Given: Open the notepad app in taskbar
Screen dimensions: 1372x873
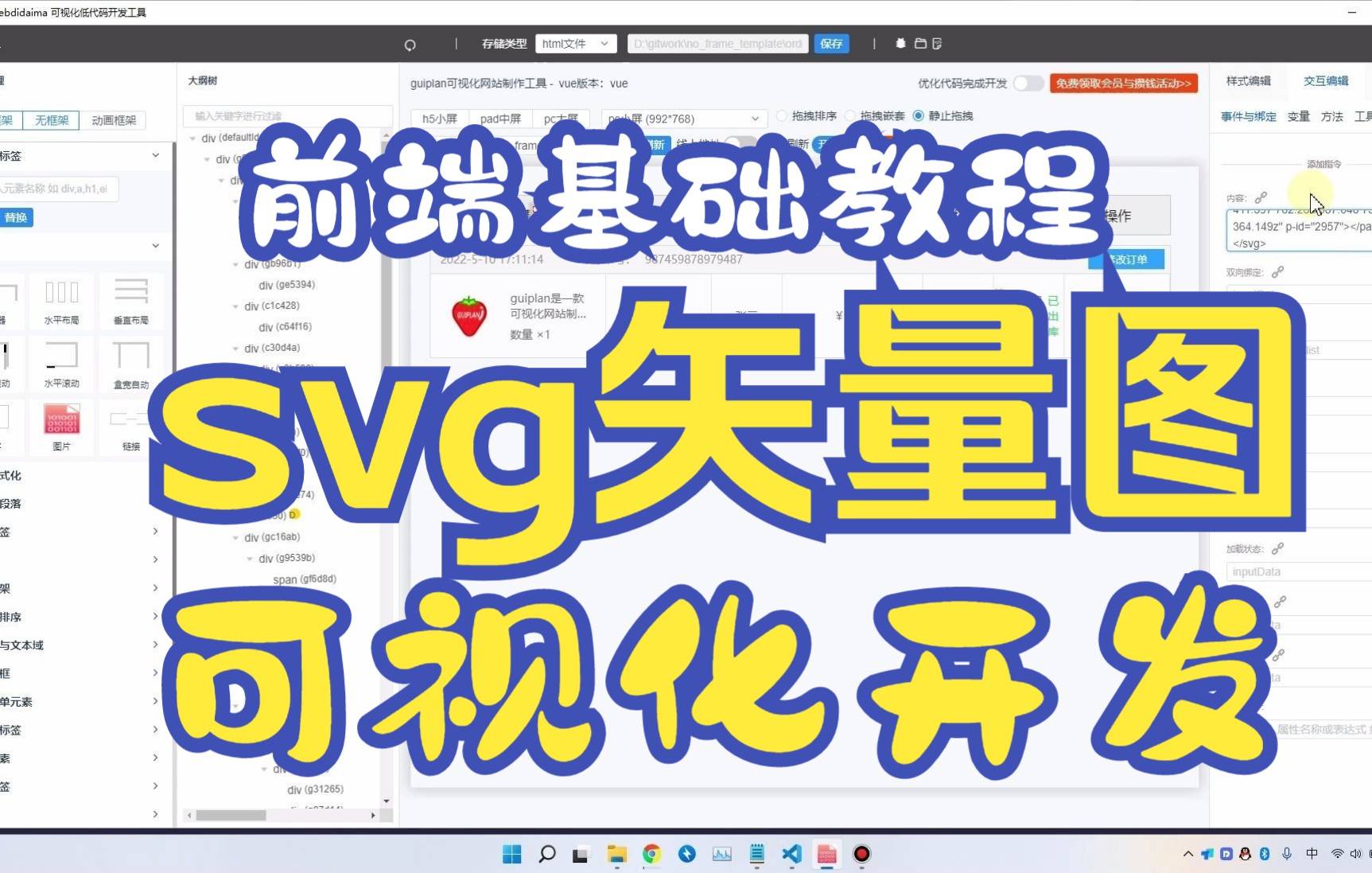Looking at the screenshot, I should point(756,854).
